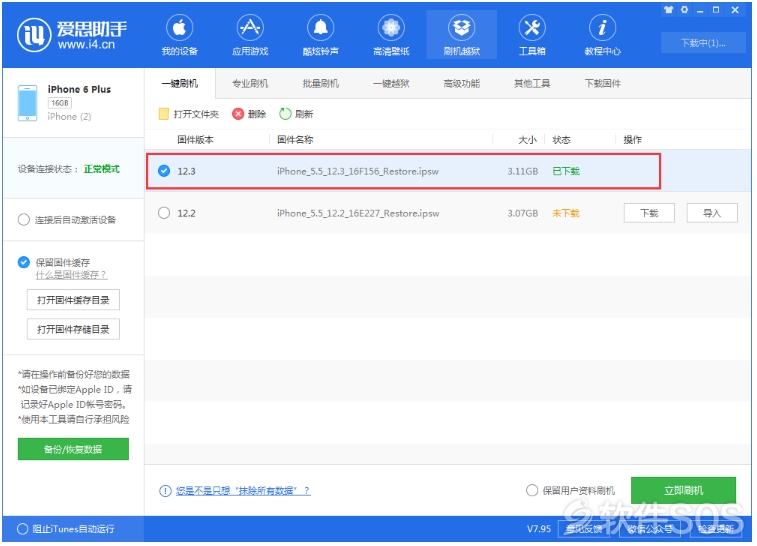Toggle 保留用户资料刷机 option
Screen dimensions: 757x546
point(532,491)
